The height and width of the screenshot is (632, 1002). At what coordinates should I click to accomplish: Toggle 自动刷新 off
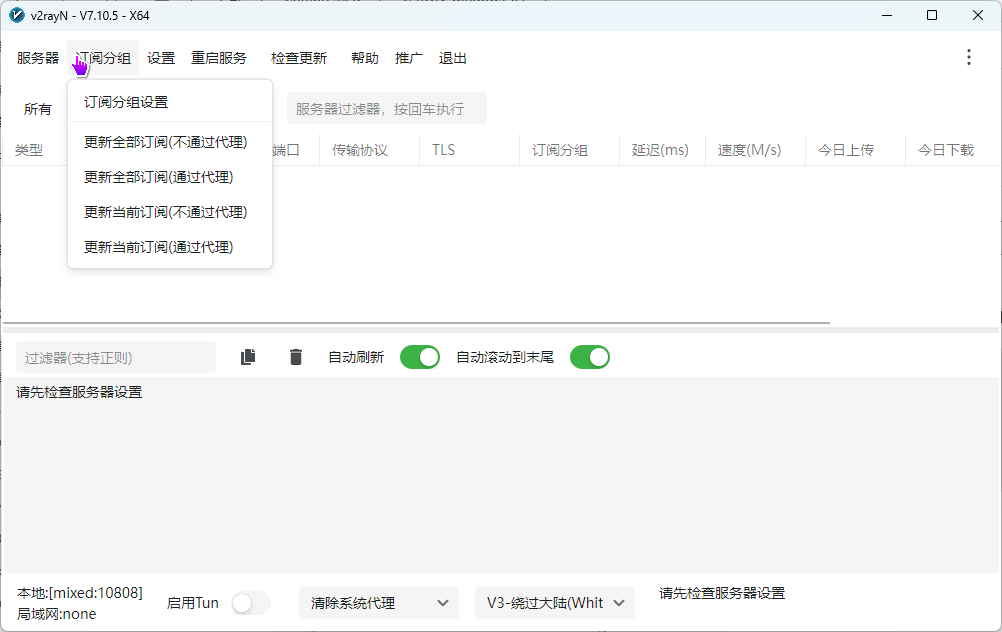(x=420, y=357)
